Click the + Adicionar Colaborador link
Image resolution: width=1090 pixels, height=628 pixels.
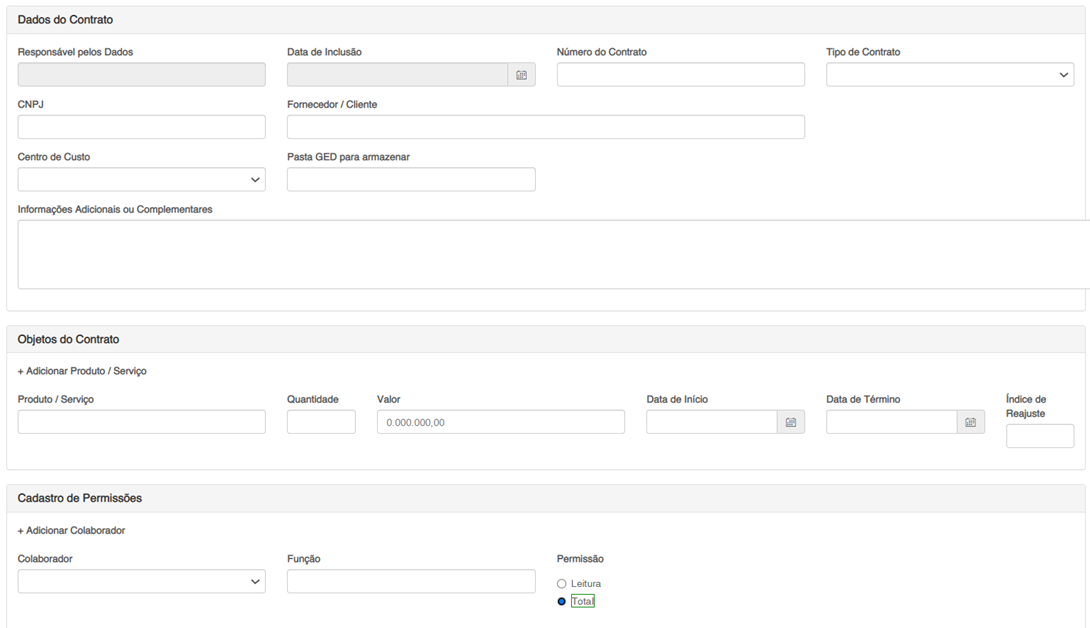click(x=71, y=530)
